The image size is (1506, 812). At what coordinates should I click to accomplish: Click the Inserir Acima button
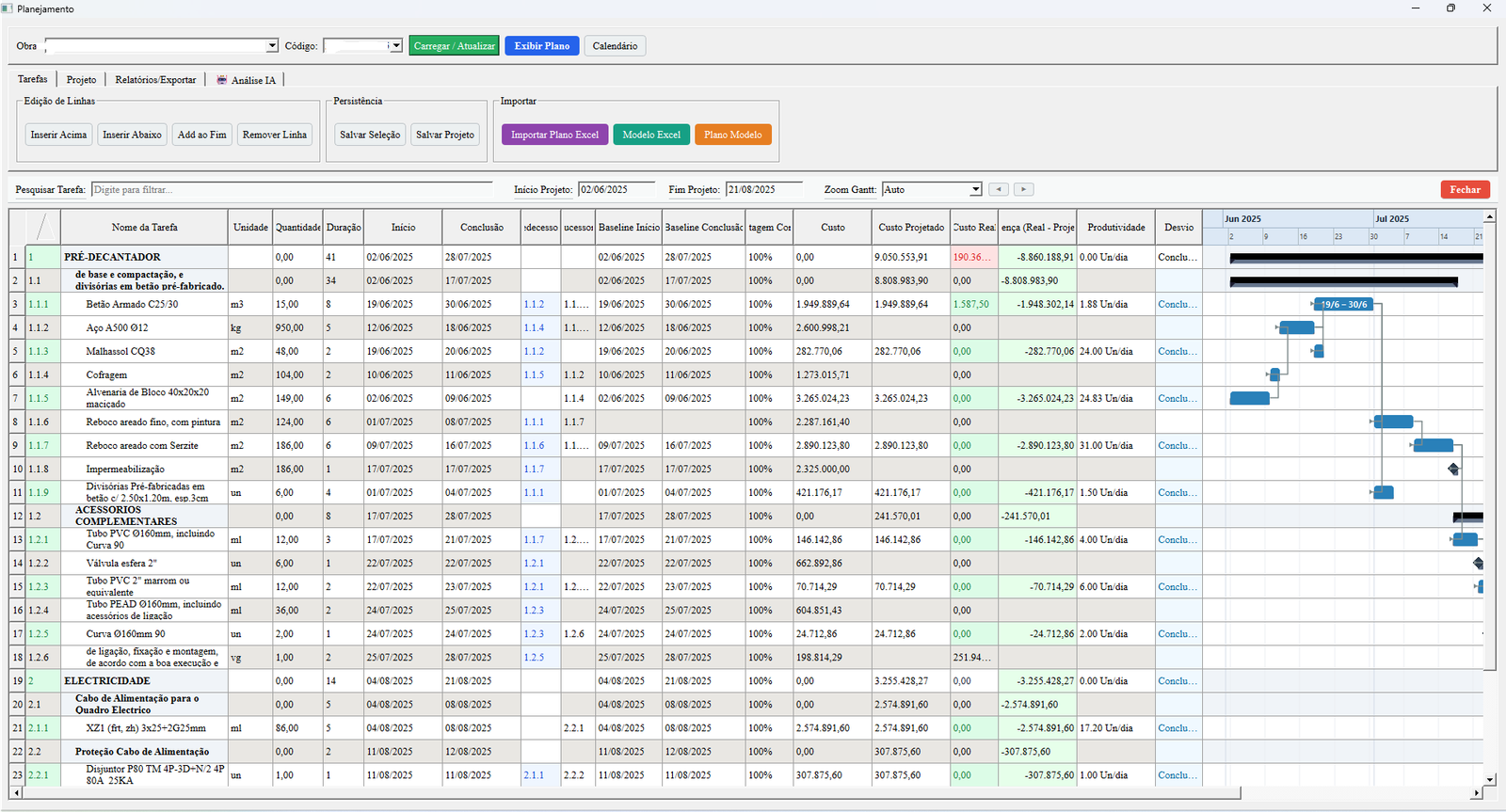[x=58, y=135]
